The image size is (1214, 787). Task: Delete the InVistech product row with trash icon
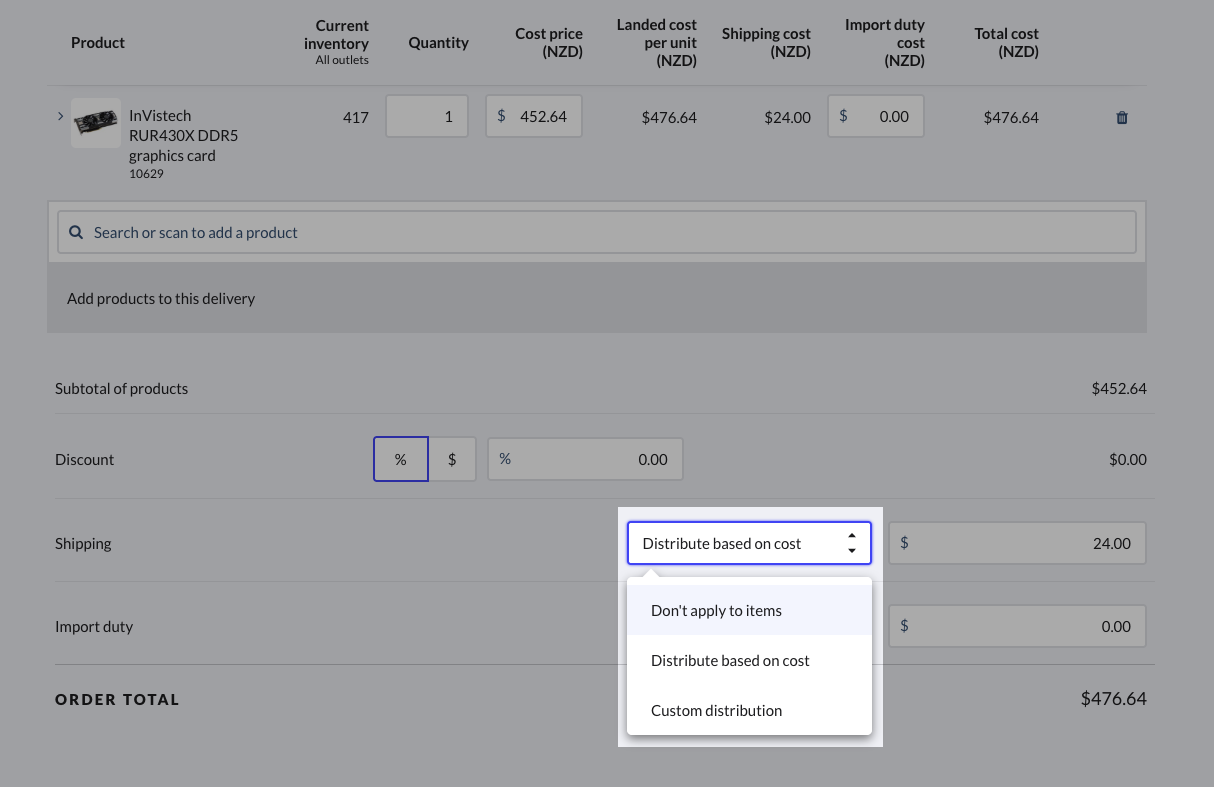point(1121,118)
